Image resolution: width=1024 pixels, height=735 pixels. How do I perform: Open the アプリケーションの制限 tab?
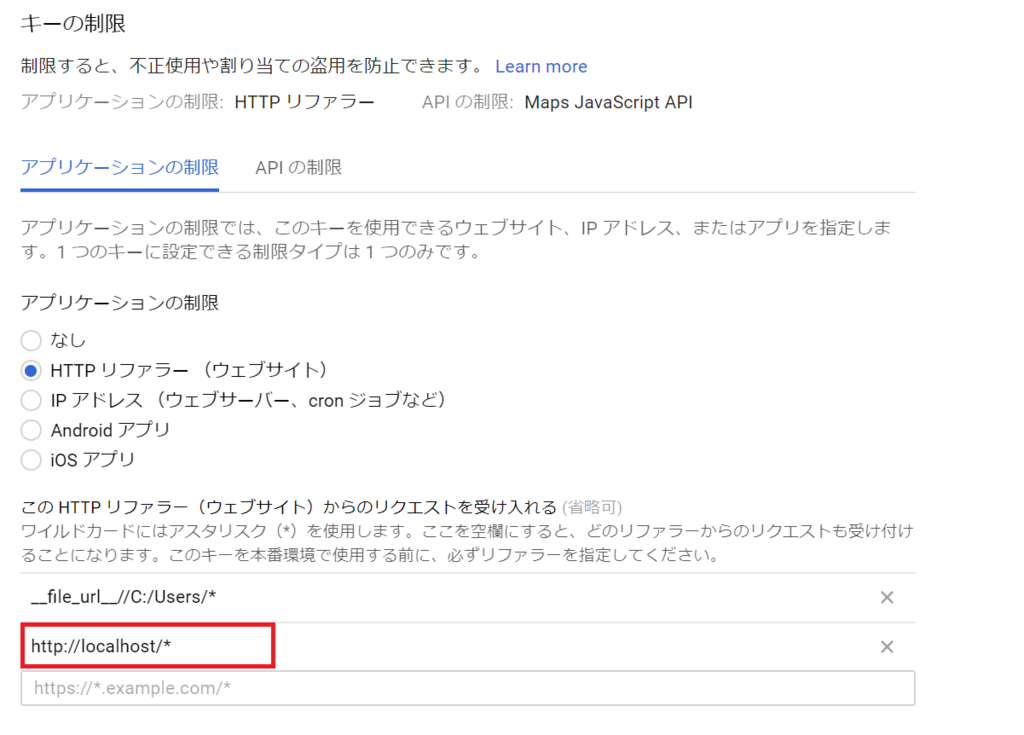click(119, 168)
